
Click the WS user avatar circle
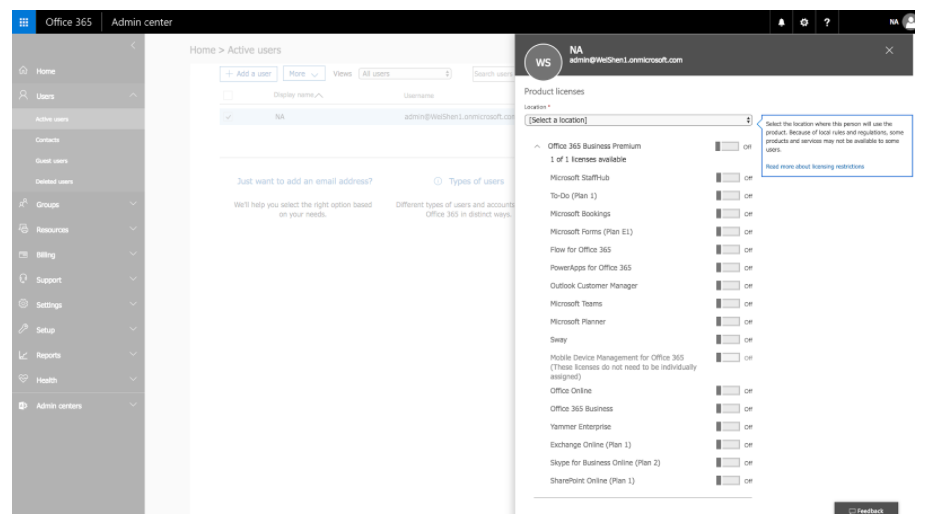tap(543, 62)
